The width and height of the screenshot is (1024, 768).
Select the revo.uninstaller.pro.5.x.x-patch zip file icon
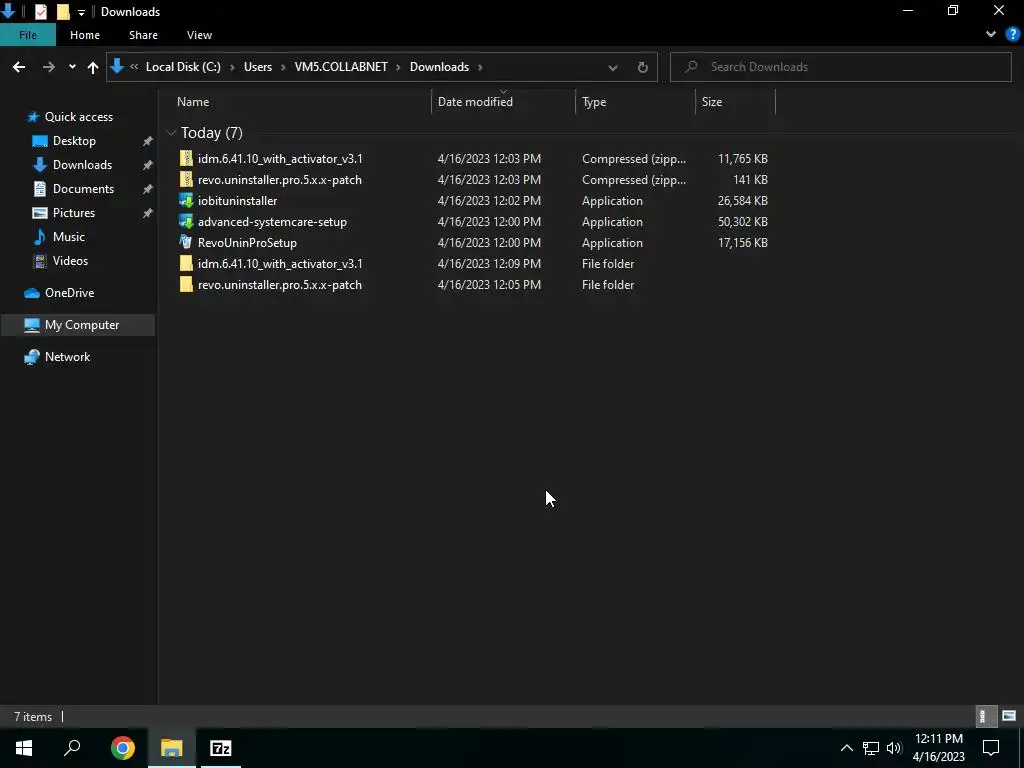click(186, 180)
